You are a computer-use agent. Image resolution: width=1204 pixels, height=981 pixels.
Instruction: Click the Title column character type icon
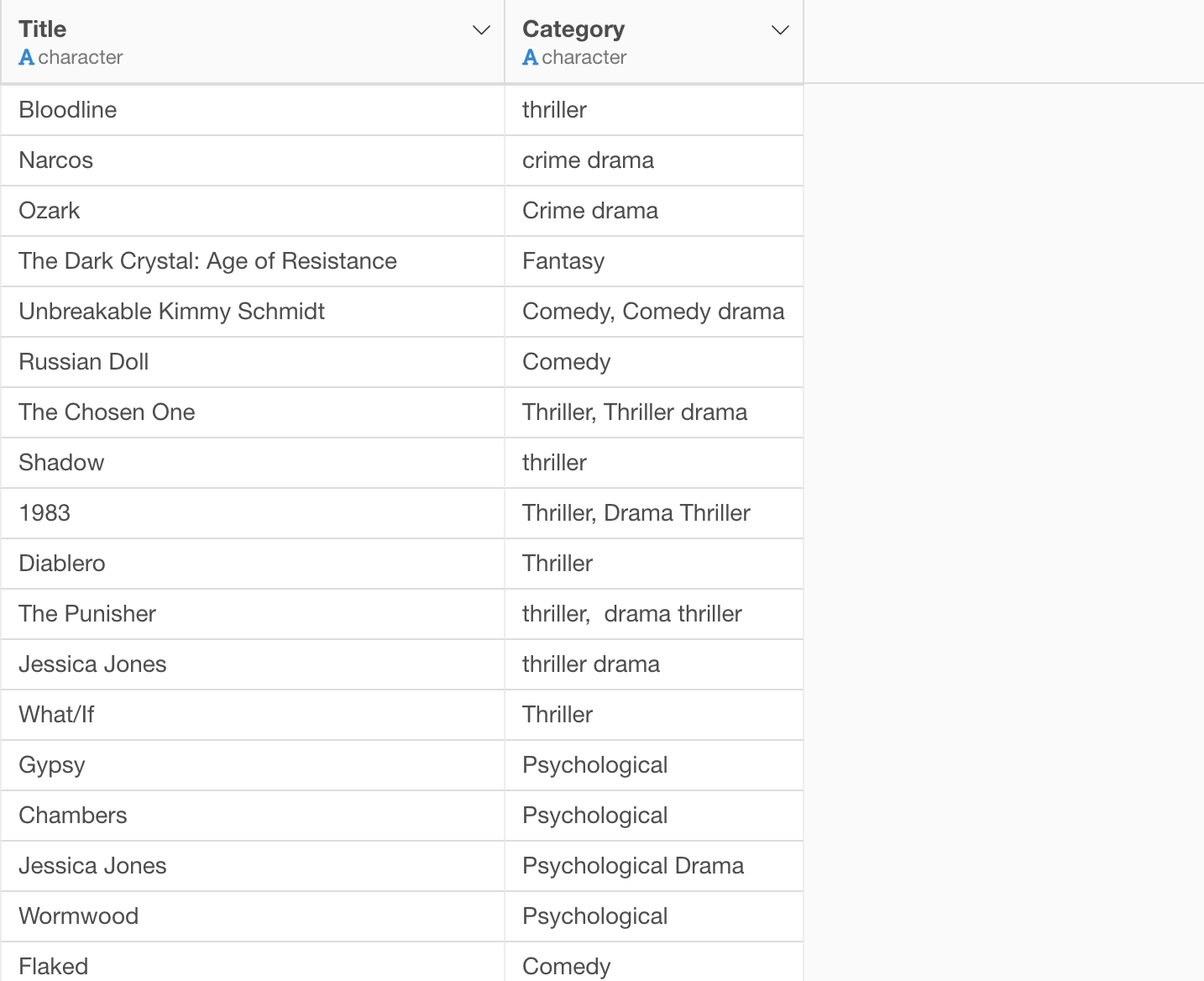tap(27, 57)
